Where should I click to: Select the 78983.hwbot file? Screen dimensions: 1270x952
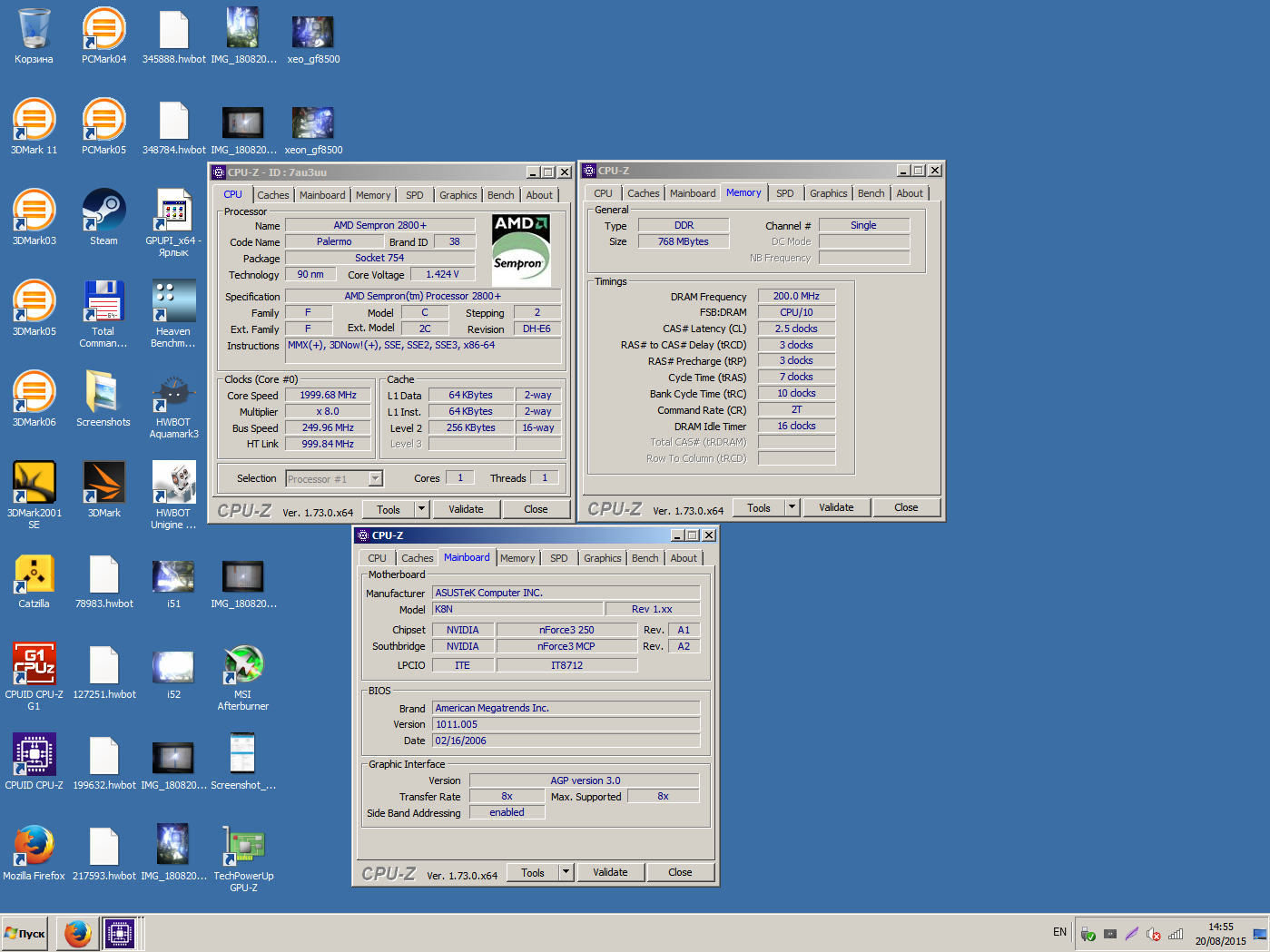pyautogui.click(x=103, y=581)
